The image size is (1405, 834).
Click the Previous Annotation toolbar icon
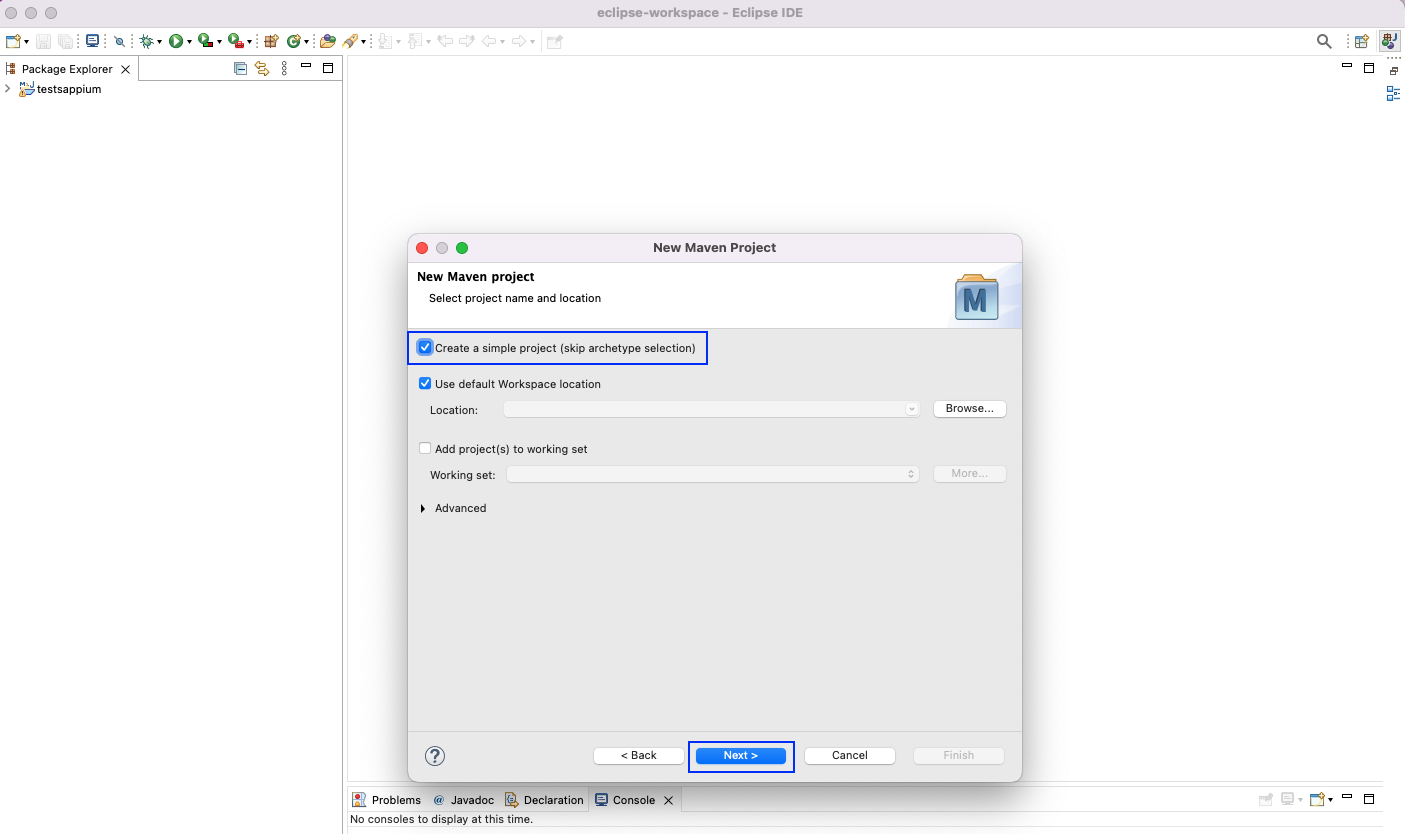(x=415, y=41)
